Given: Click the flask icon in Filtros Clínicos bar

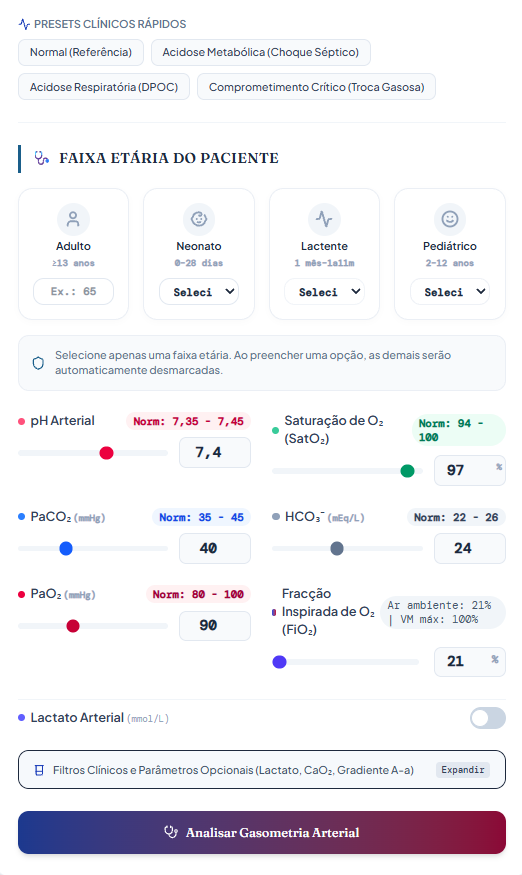Looking at the screenshot, I should click(39, 770).
